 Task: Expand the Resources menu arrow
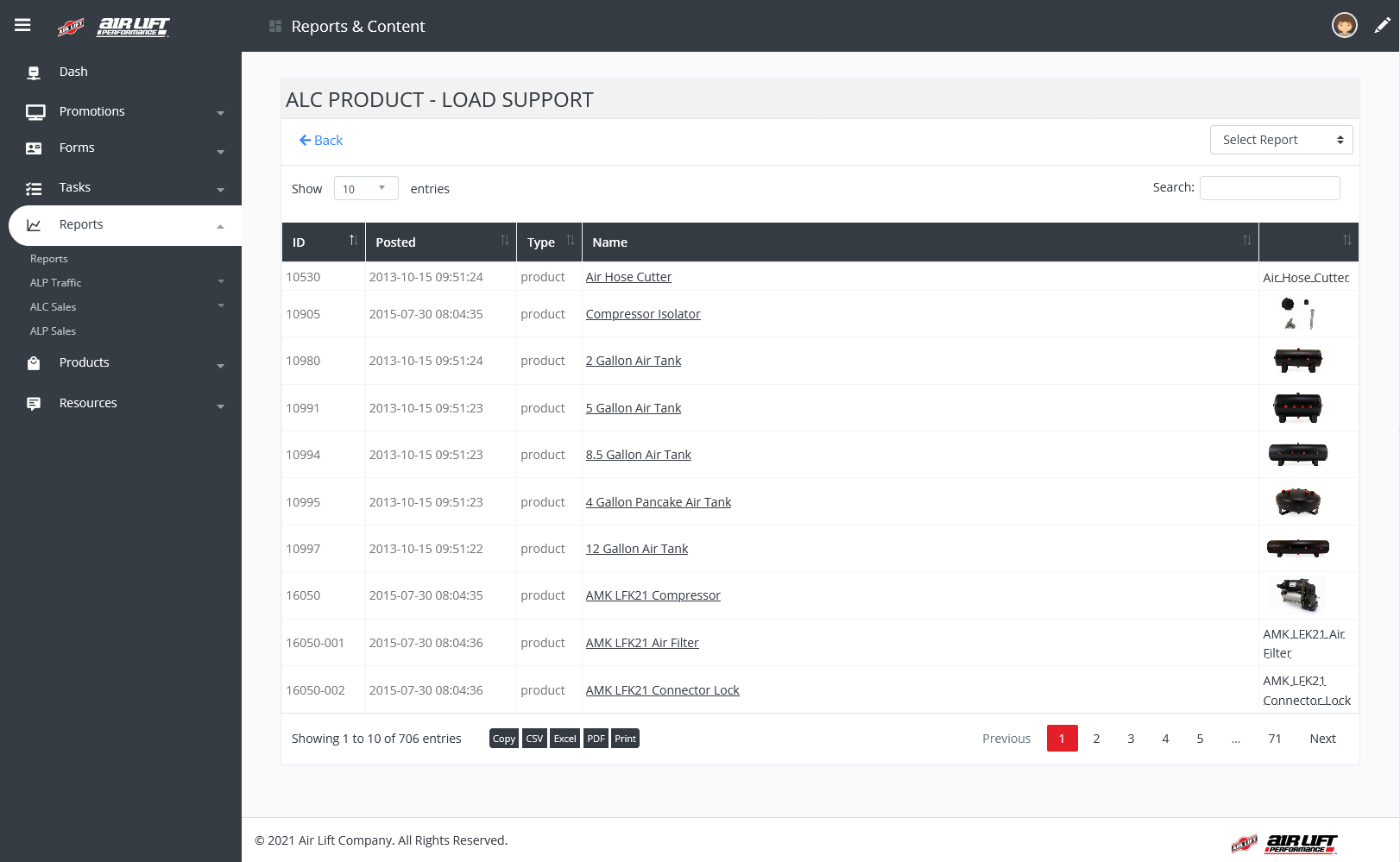[x=220, y=406]
